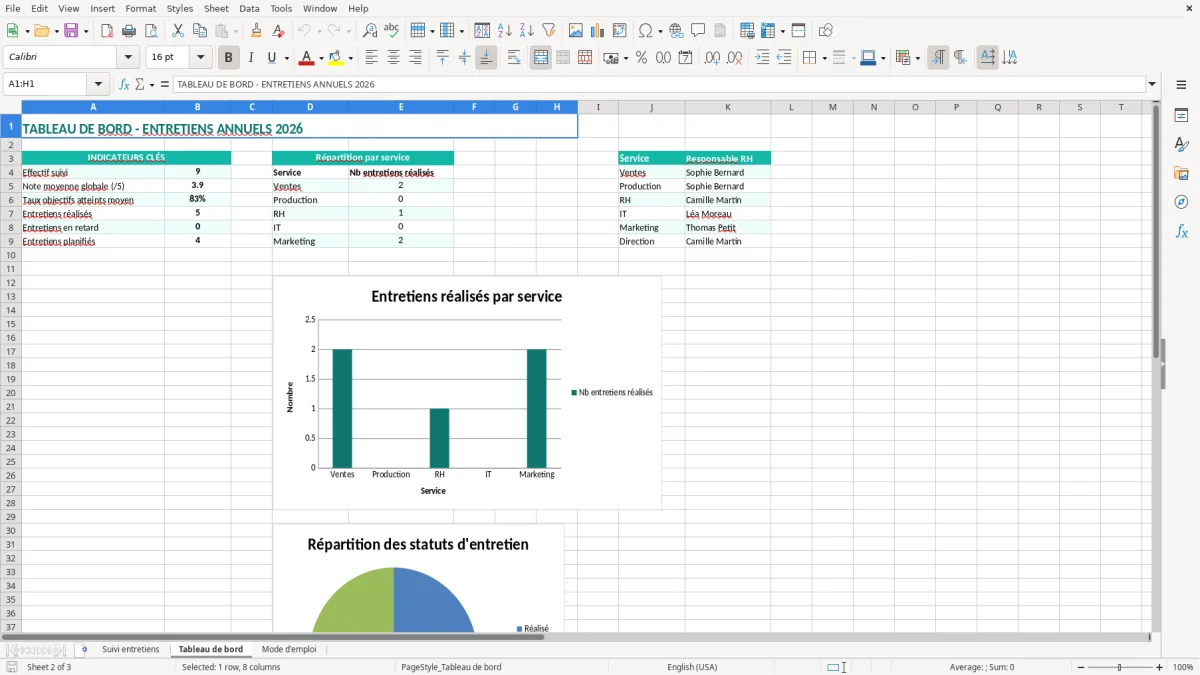Expand the Name Box dropdown arrow
This screenshot has height=675, width=1200.
(98, 84)
